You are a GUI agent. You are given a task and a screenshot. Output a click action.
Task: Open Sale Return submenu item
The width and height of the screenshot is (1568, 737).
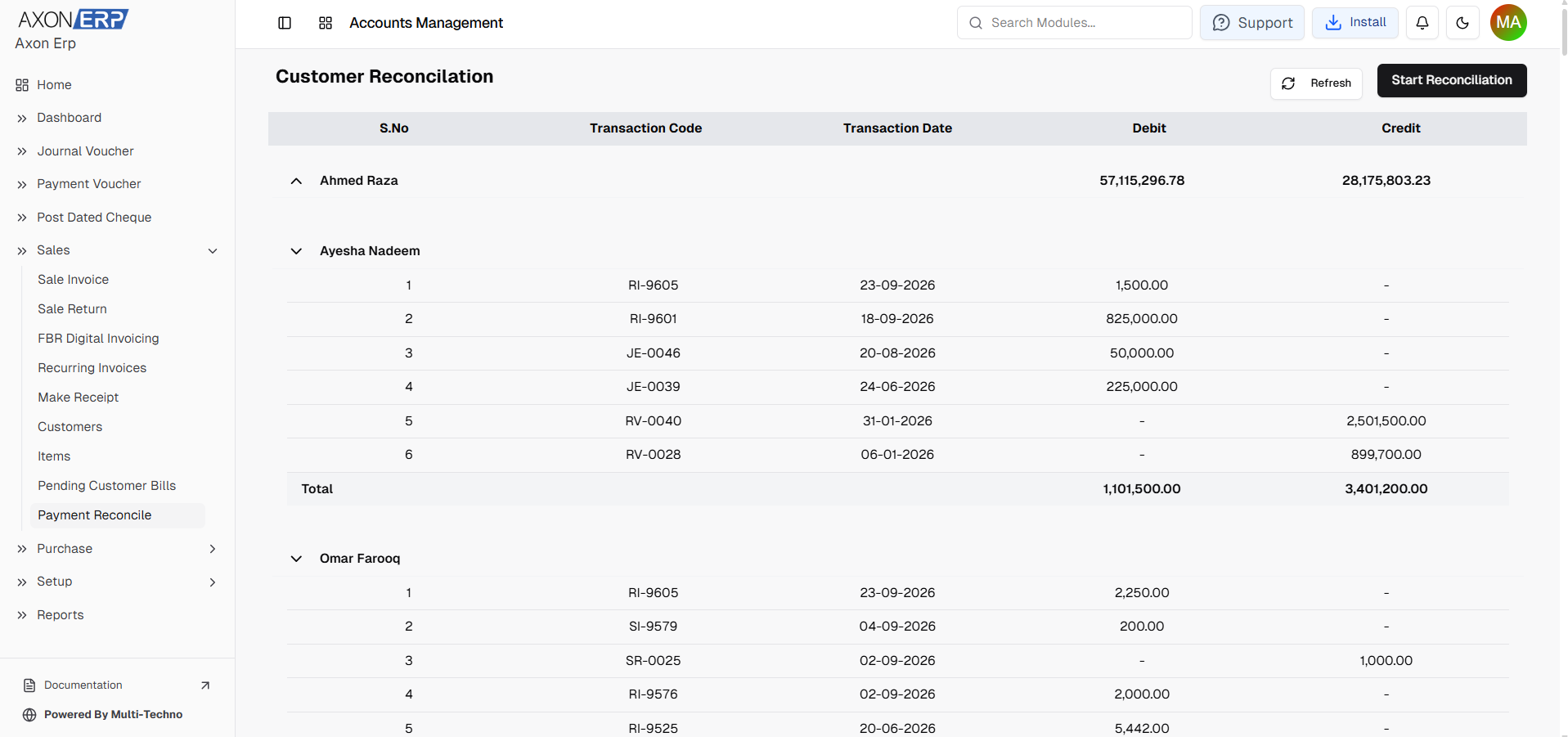(72, 309)
